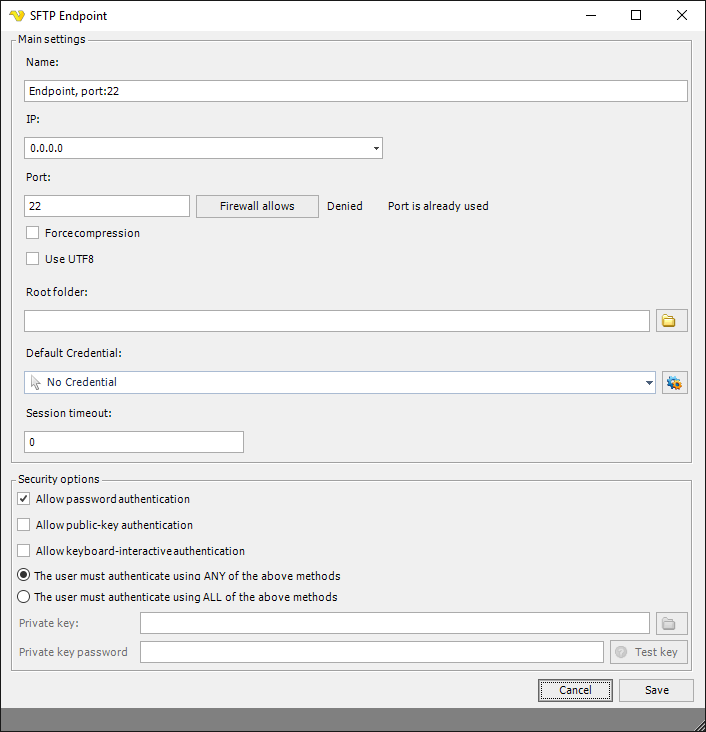Click the Session timeout field
706x732 pixels.
click(133, 442)
